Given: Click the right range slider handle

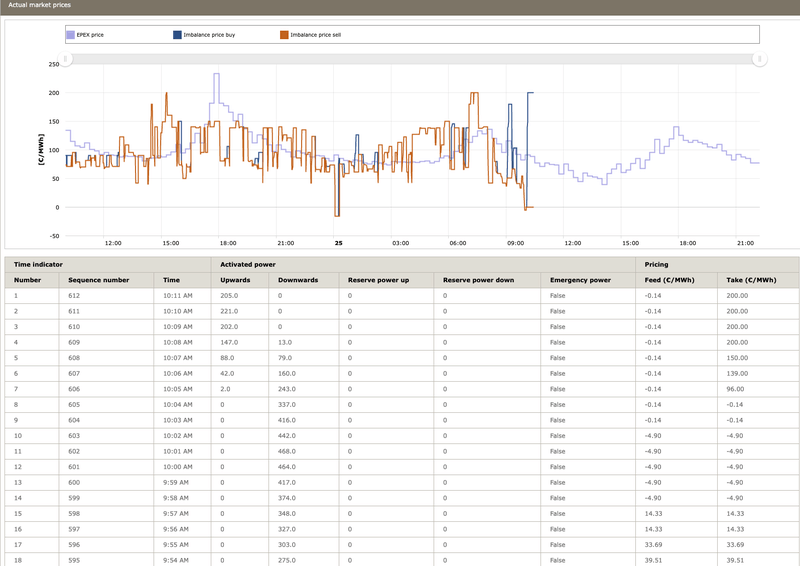Looking at the screenshot, I should (760, 59).
